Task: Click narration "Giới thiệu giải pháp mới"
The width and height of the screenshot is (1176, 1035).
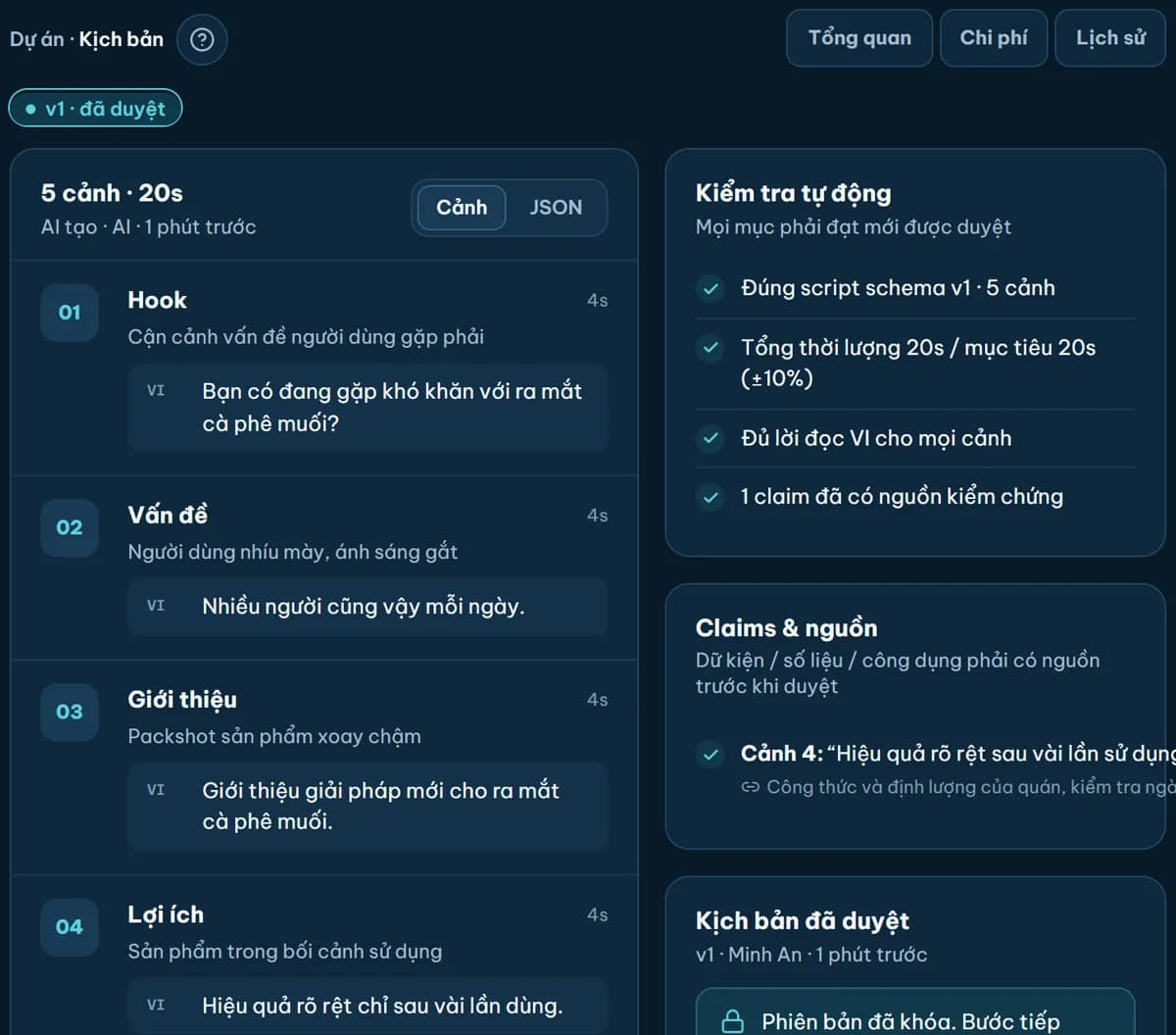Action: (381, 807)
